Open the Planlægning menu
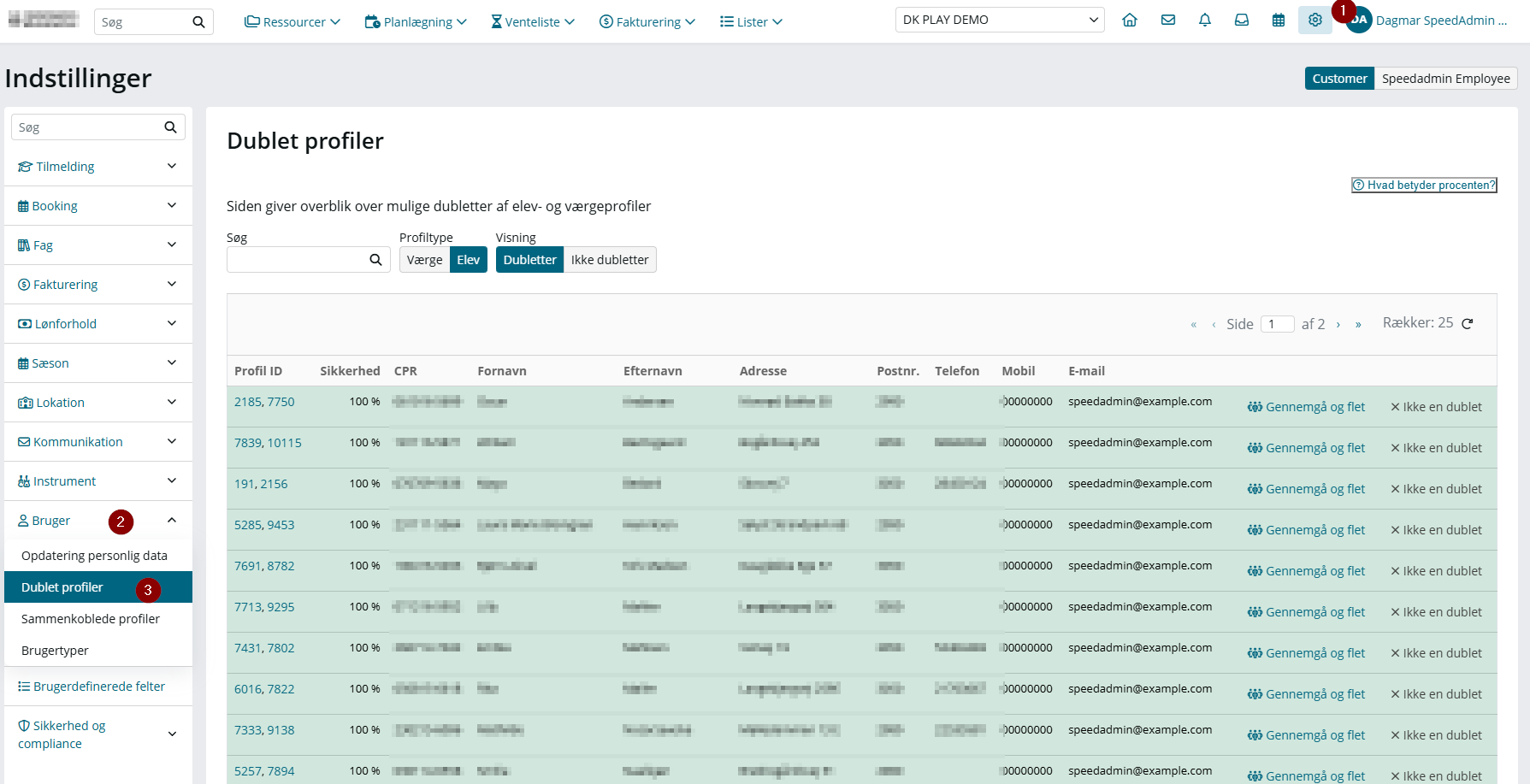This screenshot has height=784, width=1530. coord(416,22)
